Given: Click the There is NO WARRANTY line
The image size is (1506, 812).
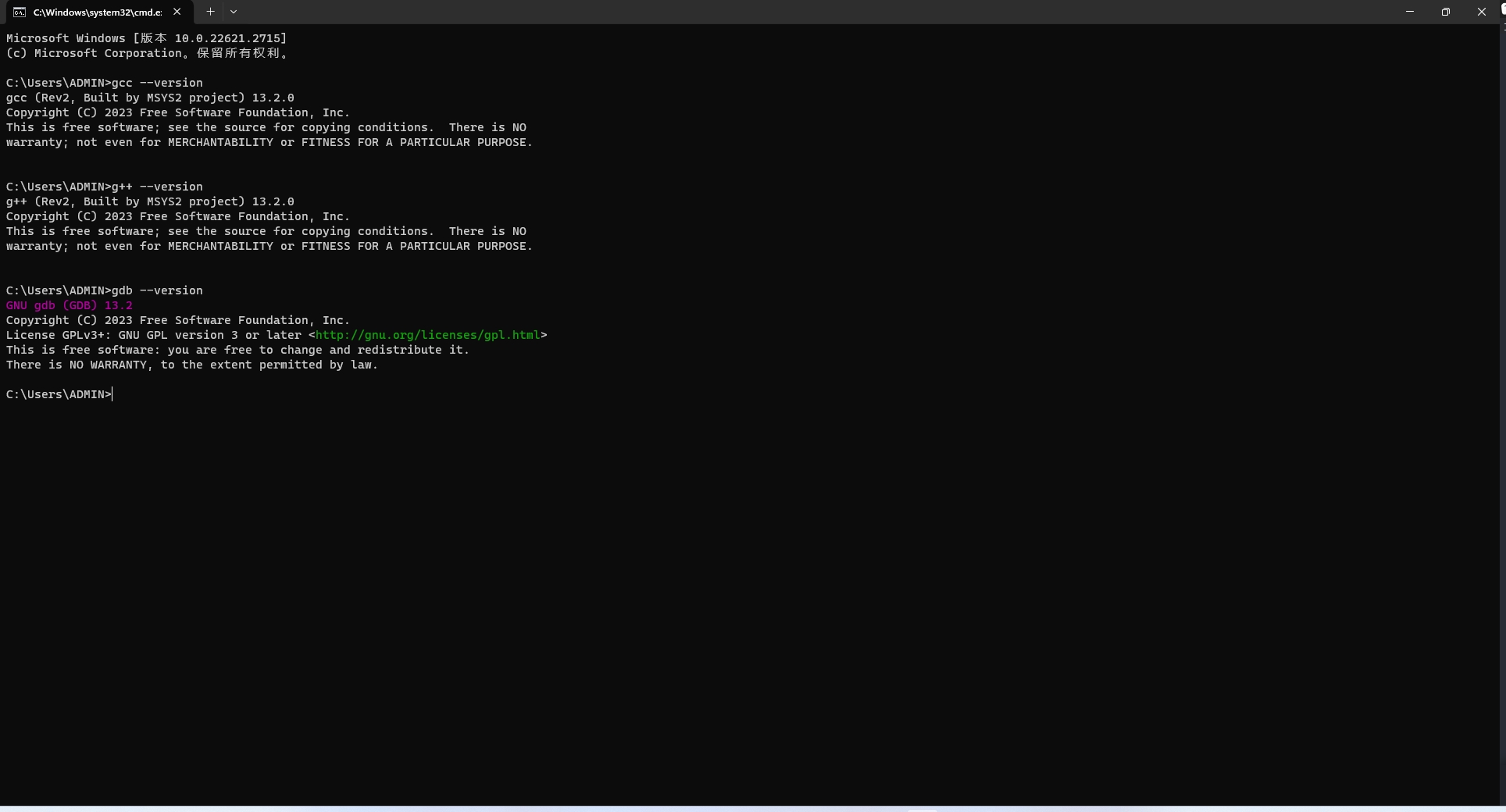Looking at the screenshot, I should (x=191, y=365).
